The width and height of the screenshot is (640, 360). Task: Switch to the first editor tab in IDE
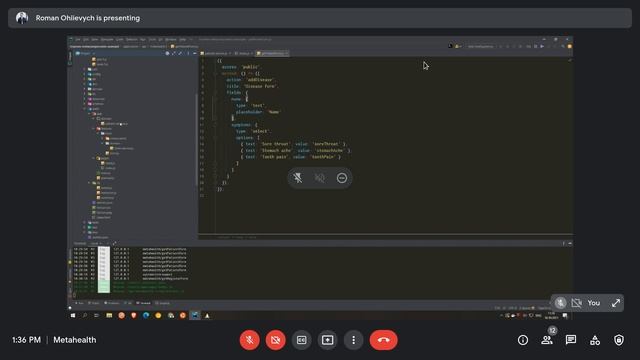216,53
